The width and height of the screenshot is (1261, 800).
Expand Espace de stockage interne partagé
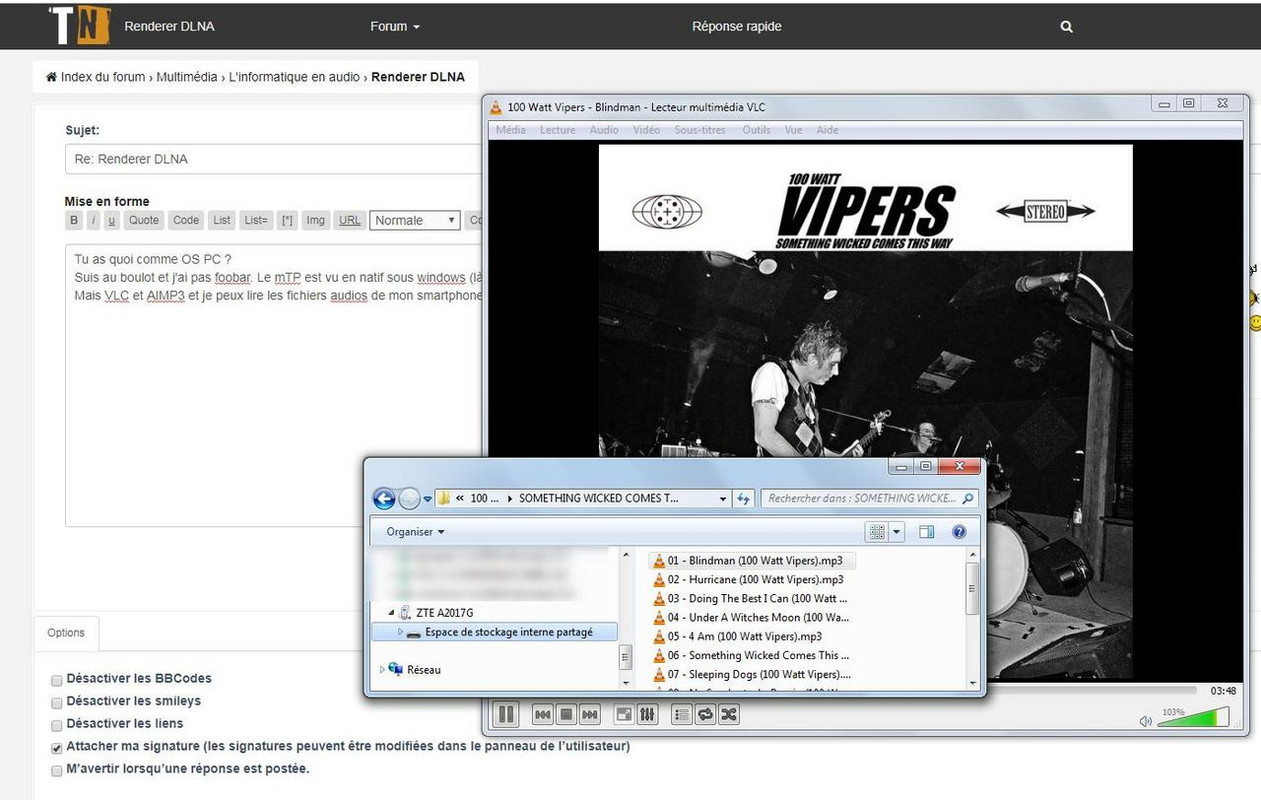click(401, 632)
